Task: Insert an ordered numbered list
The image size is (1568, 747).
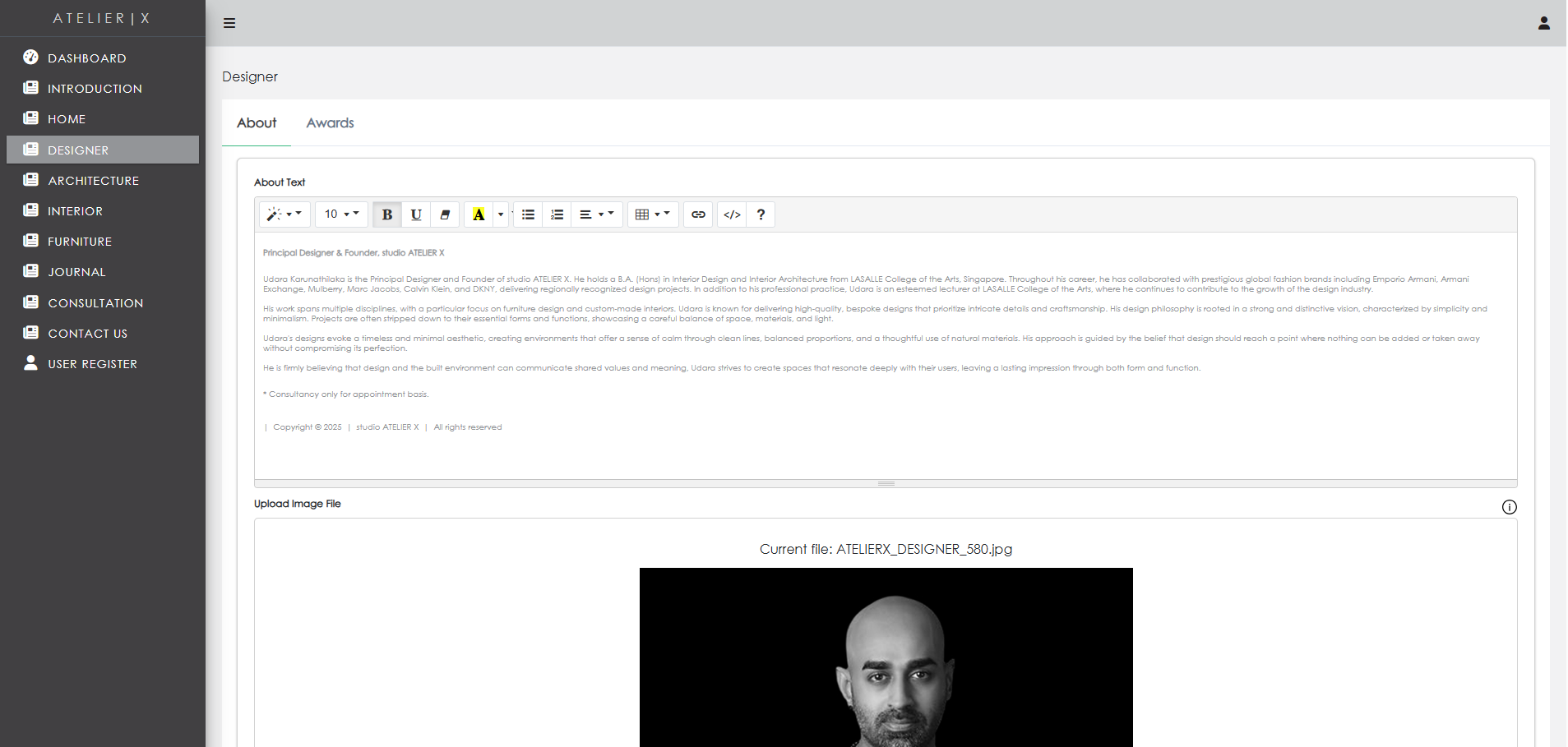Action: pyautogui.click(x=557, y=214)
